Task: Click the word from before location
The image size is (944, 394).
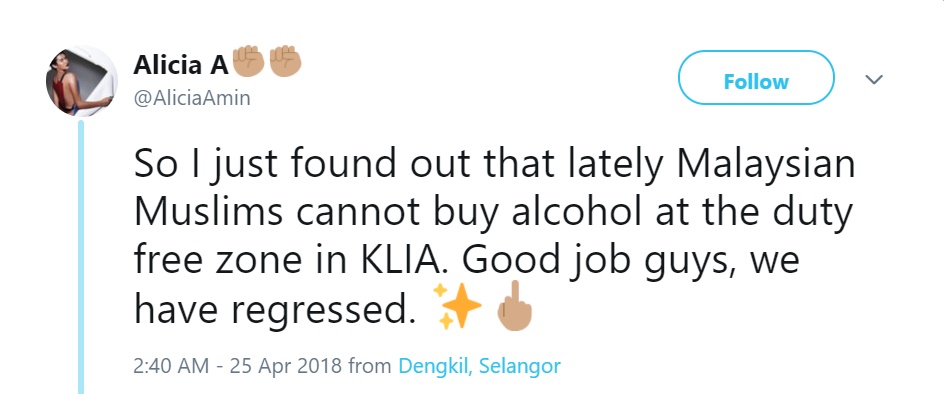Action: tap(370, 366)
